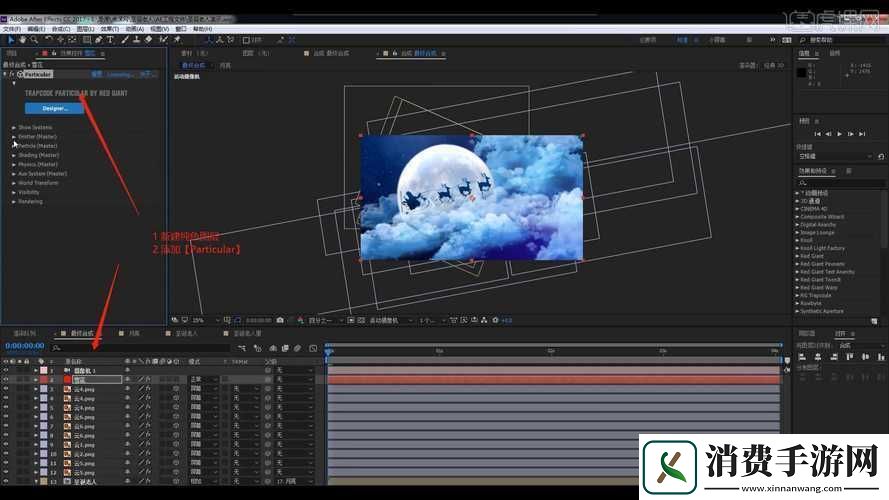Select the Selection arrow tool
Viewport: 889px width, 500px height.
coord(11,40)
